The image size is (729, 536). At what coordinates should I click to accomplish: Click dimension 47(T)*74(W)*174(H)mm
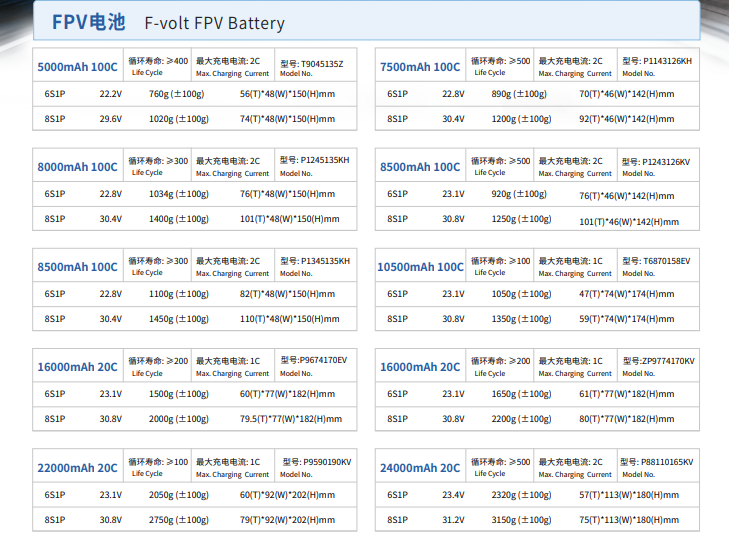(x=627, y=294)
